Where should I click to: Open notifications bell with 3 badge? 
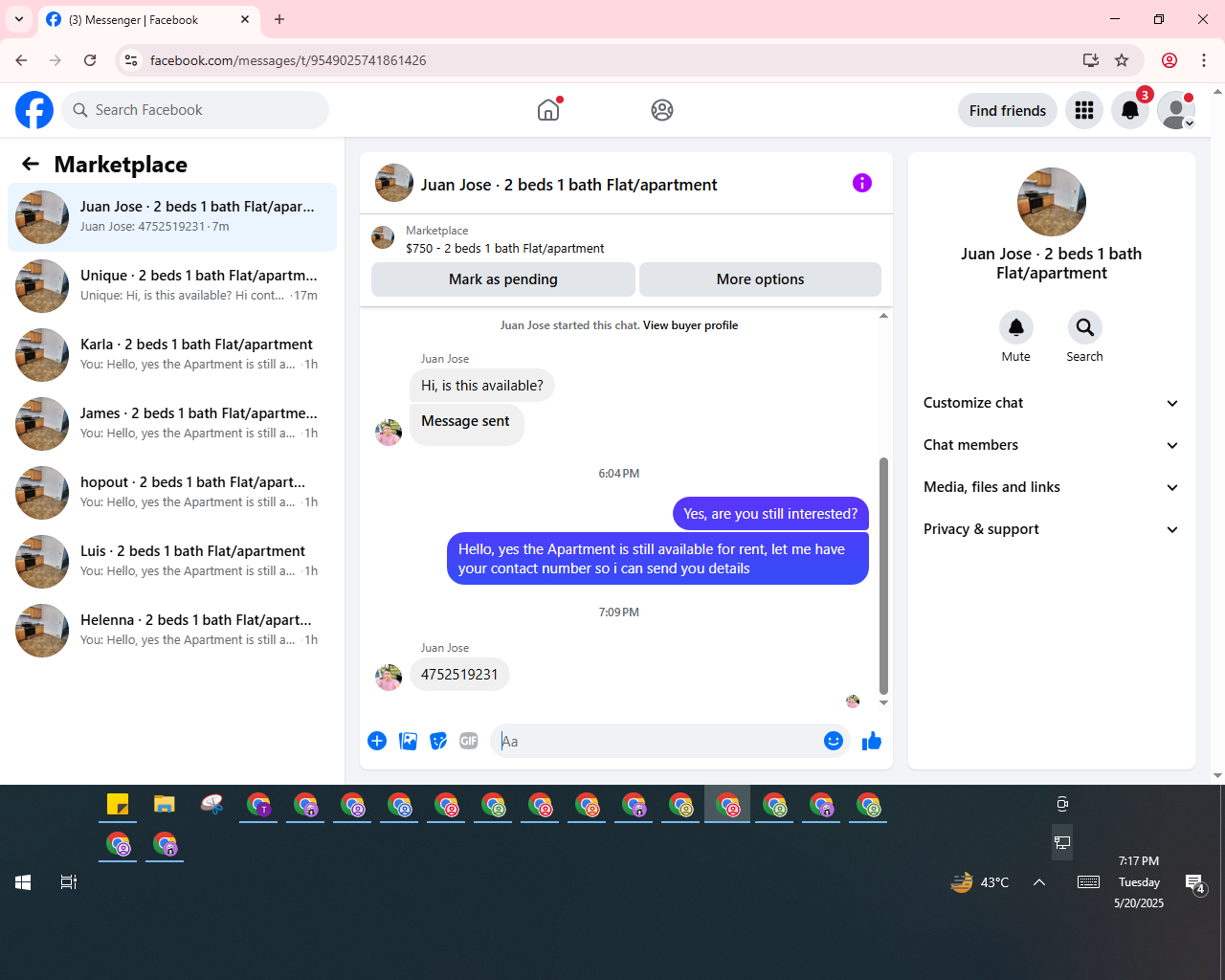1130,110
